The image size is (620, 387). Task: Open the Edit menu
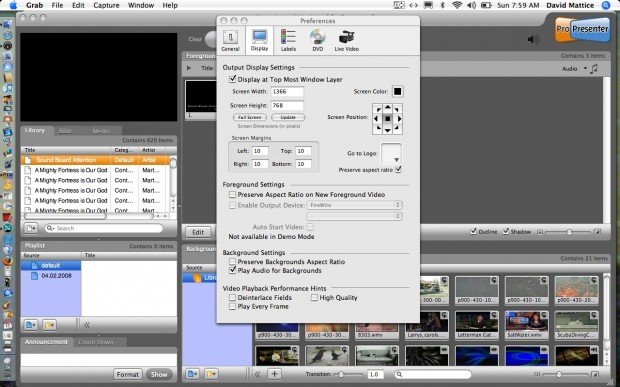pos(78,5)
